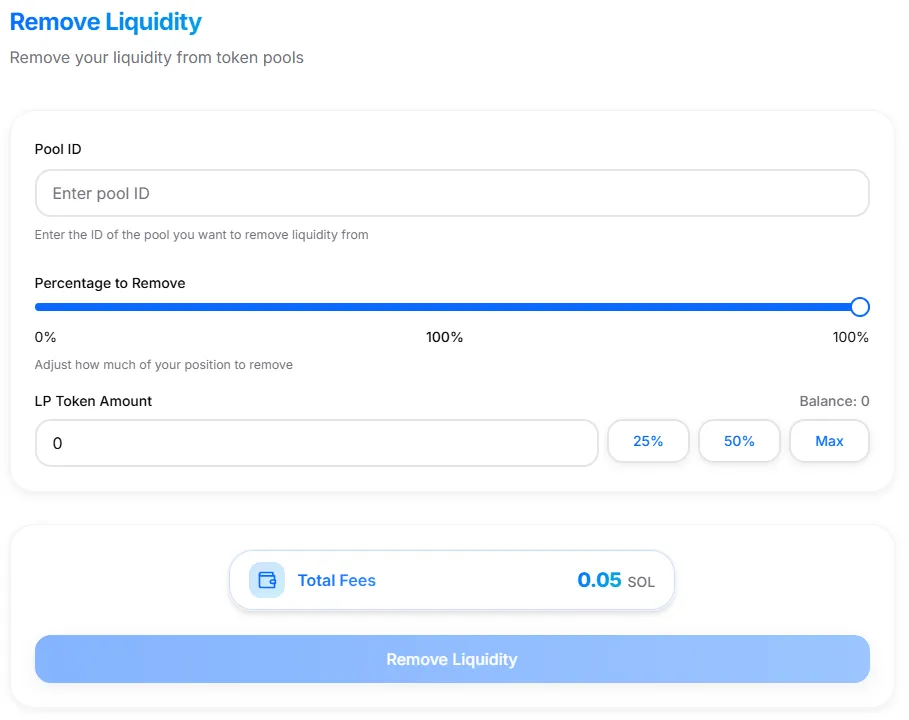The image size is (909, 720).
Task: Click the 100% center marker on slider
Action: (444, 337)
